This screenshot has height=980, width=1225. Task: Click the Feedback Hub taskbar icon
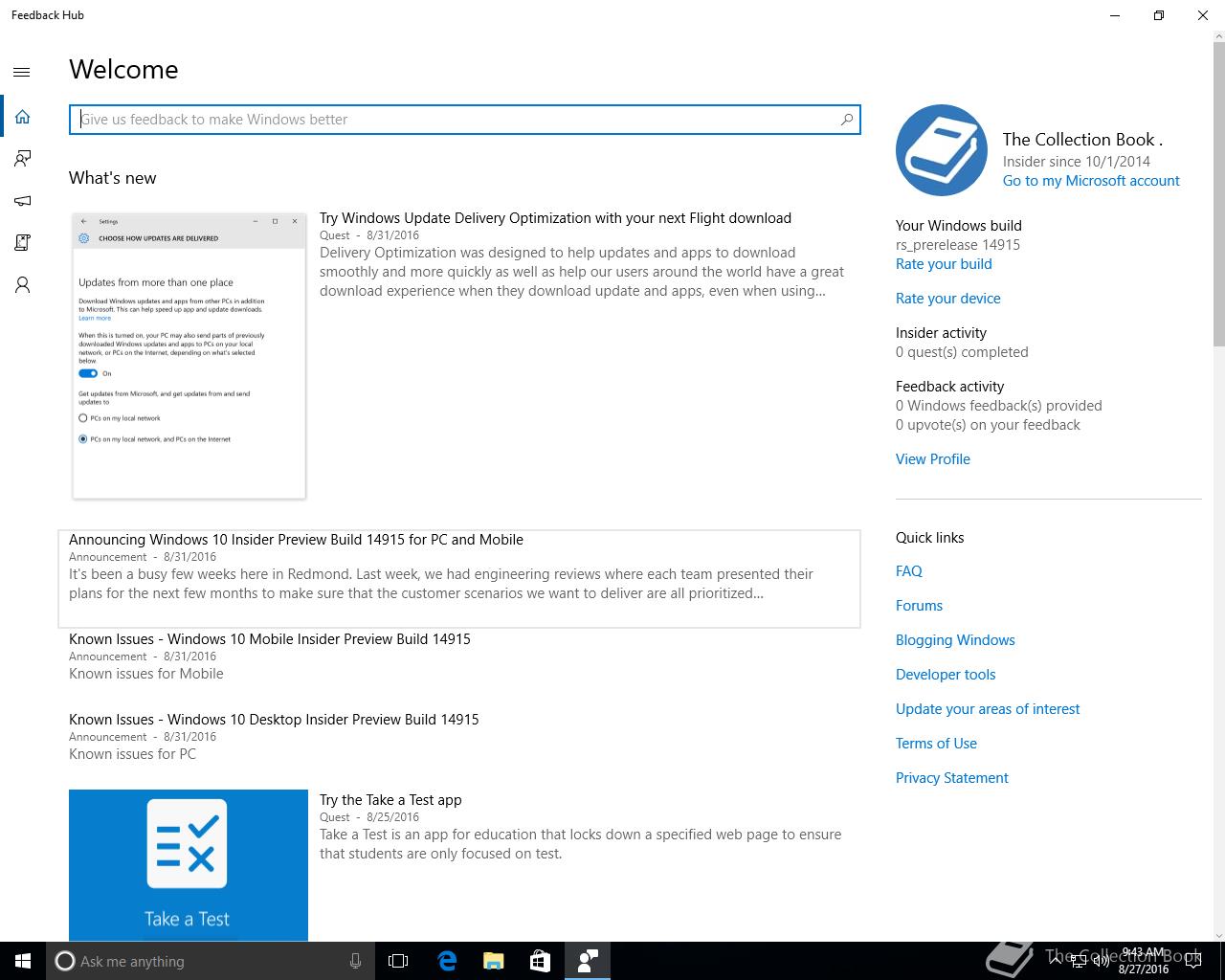[x=588, y=961]
